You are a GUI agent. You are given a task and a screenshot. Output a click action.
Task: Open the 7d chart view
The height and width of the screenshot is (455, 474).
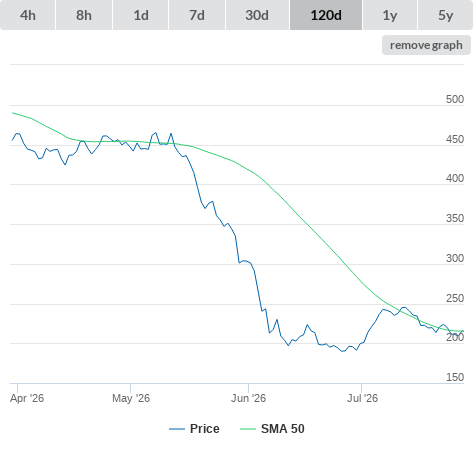197,15
